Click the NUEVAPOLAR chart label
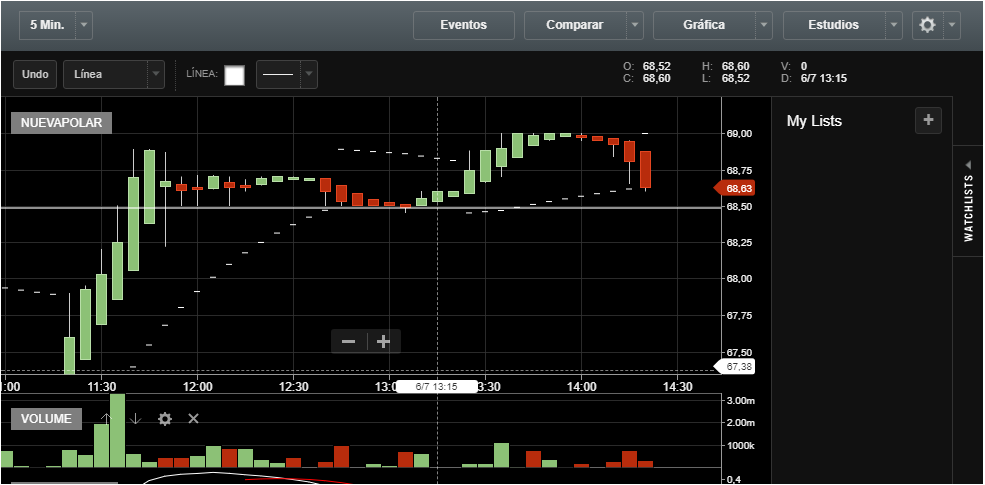The width and height of the screenshot is (985, 485). click(x=62, y=123)
